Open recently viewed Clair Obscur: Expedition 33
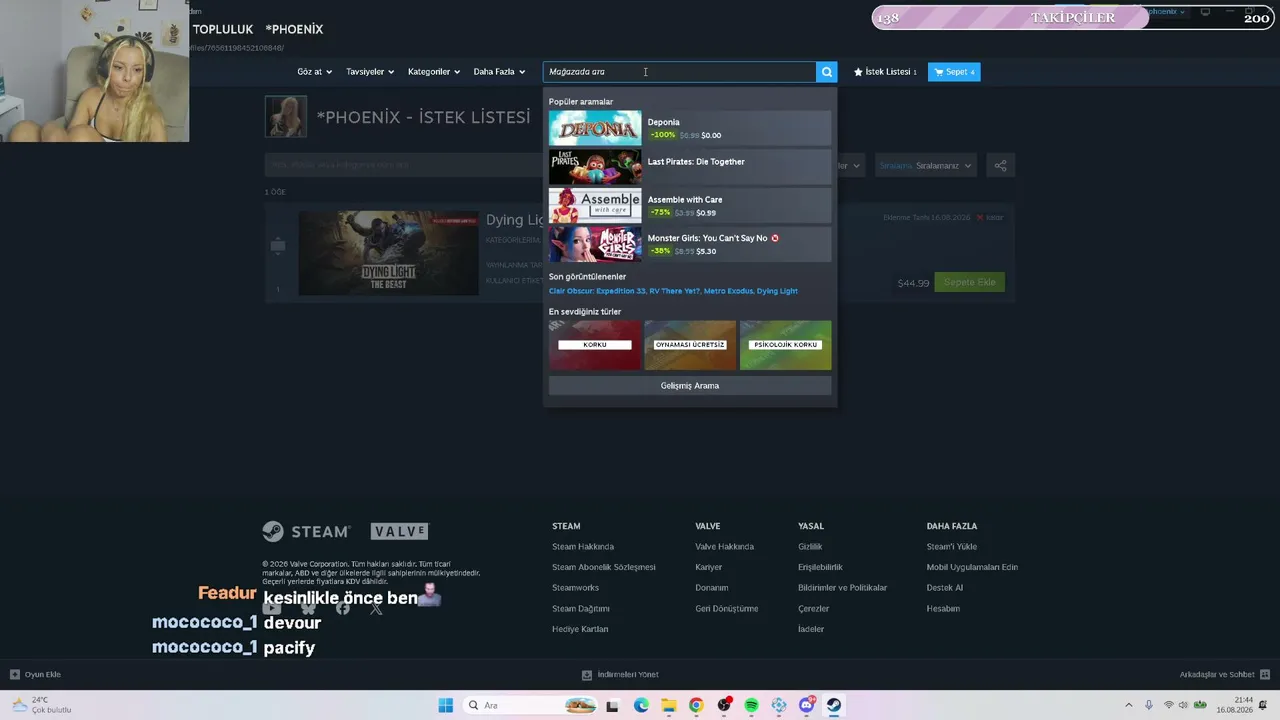The image size is (1280, 720). 597,291
